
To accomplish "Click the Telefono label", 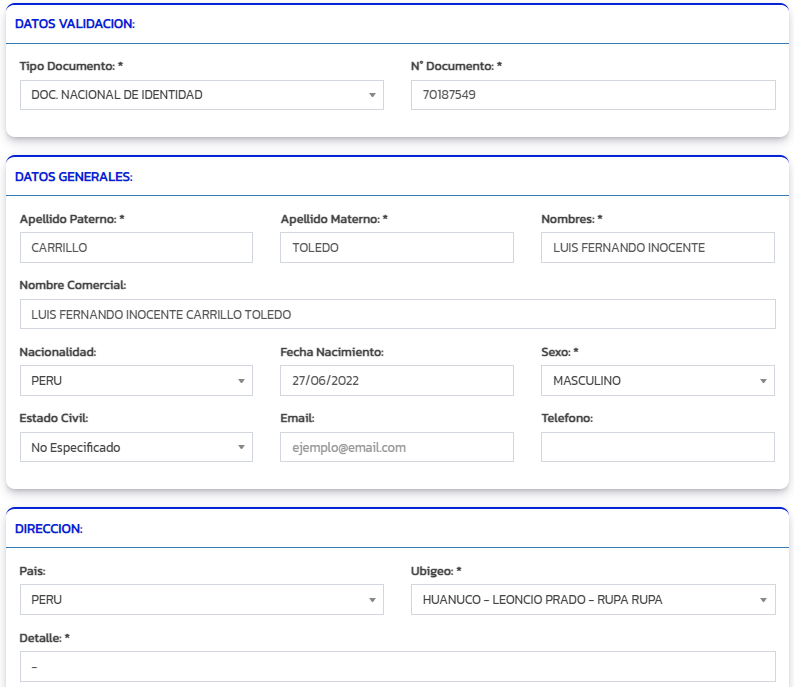I will pos(567,418).
